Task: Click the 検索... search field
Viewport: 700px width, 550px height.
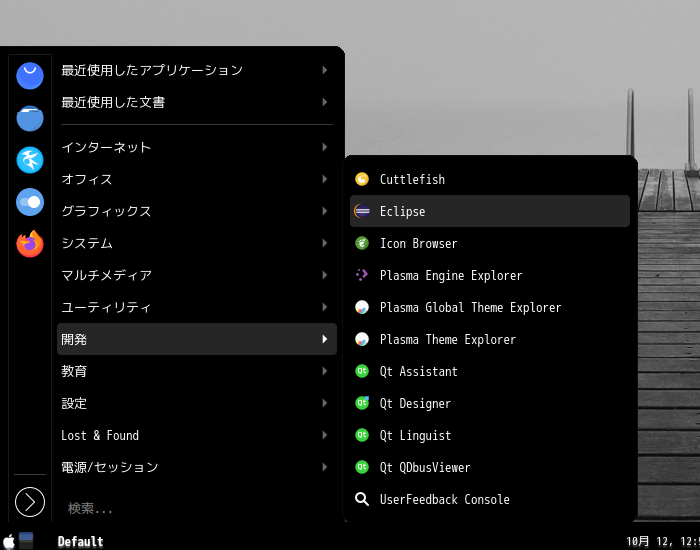Action: [x=197, y=508]
